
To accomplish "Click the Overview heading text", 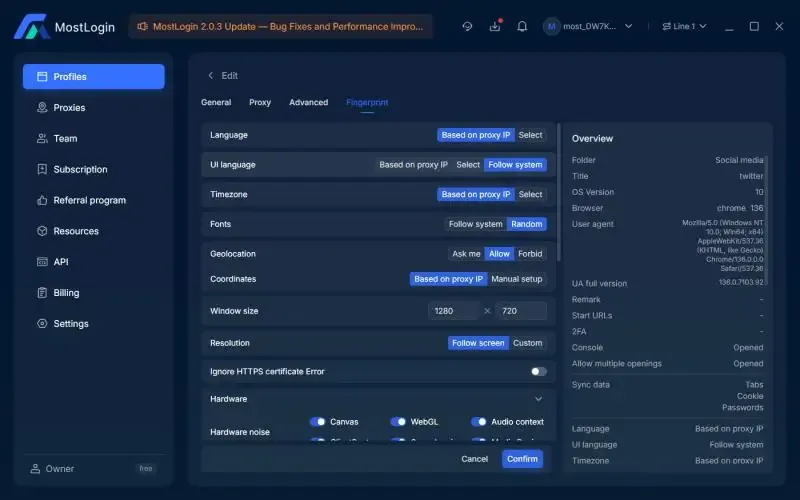I will point(592,138).
